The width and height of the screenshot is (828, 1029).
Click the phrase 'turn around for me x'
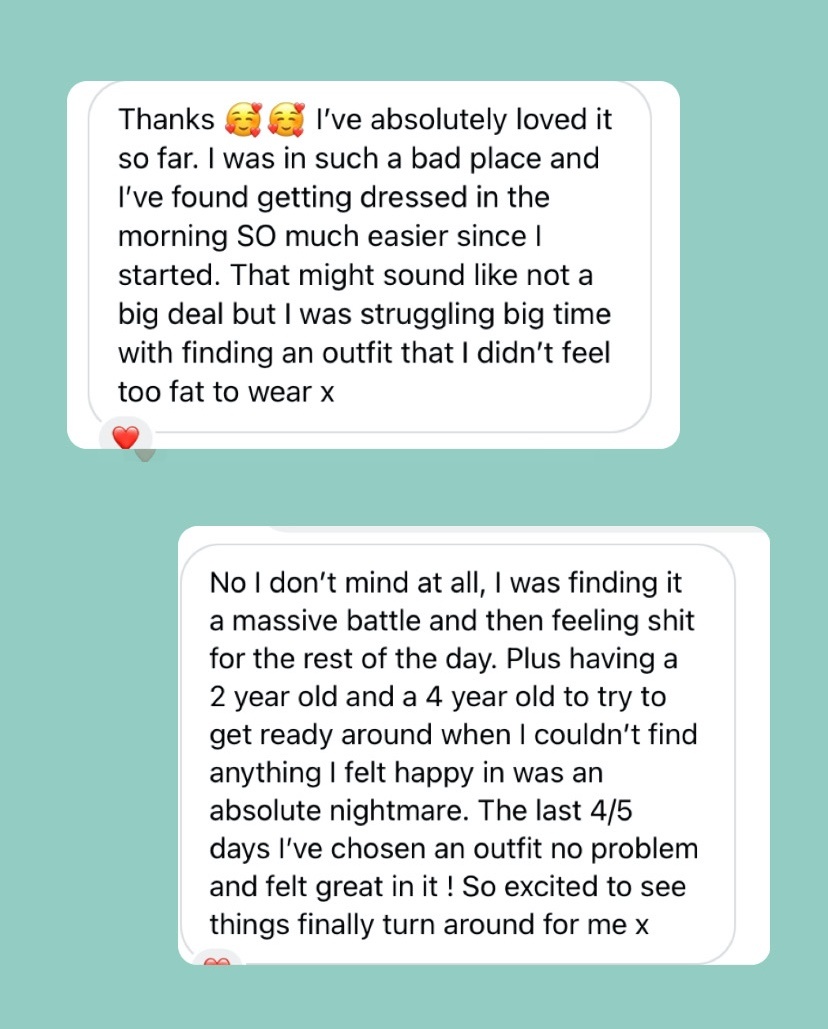539,926
